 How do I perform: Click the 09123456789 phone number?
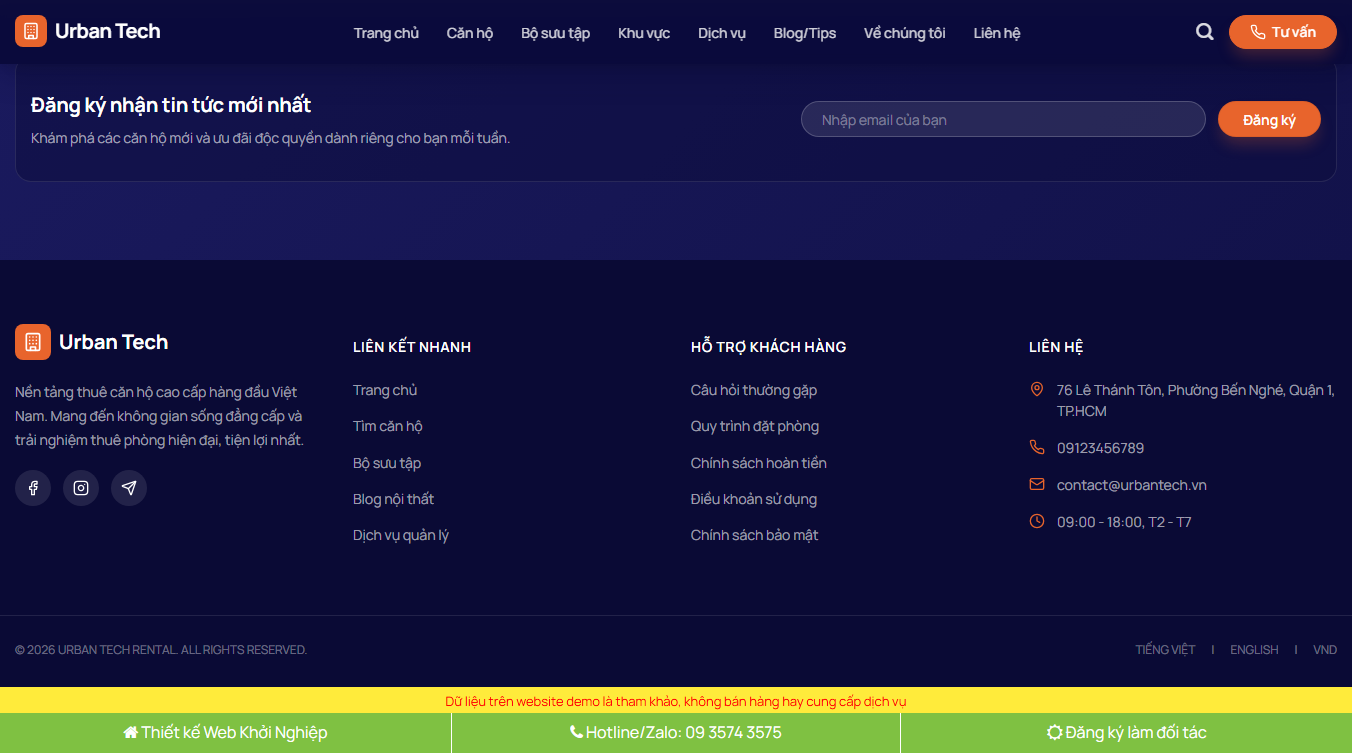[x=1100, y=448]
